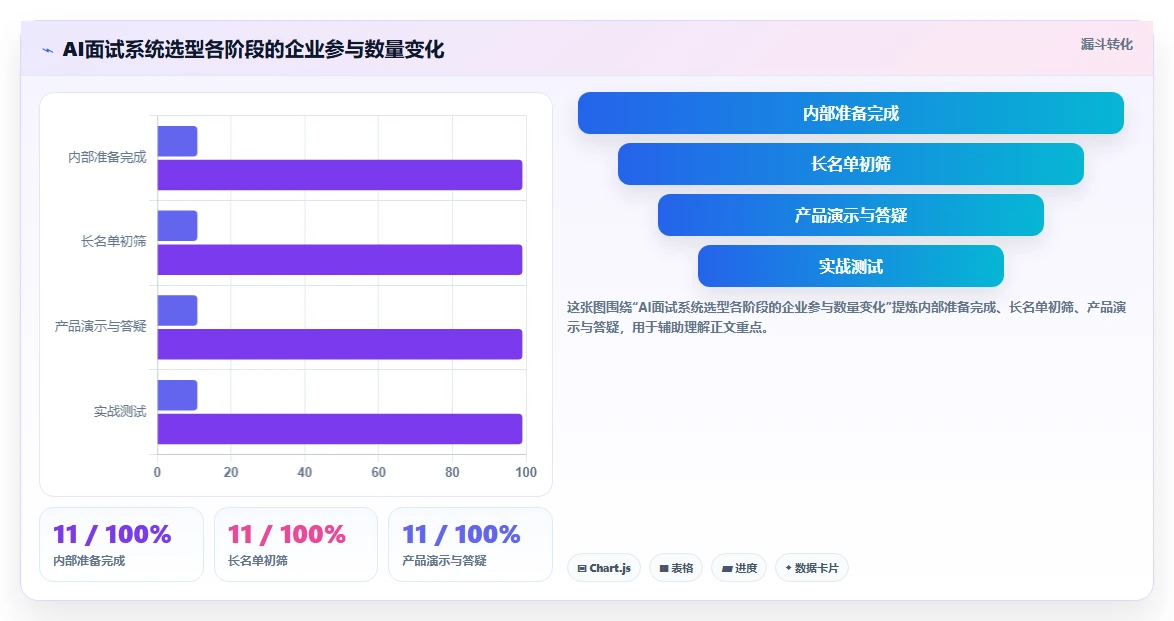
Task: Click the long purple bar for 长名单初筛
Action: (339, 259)
